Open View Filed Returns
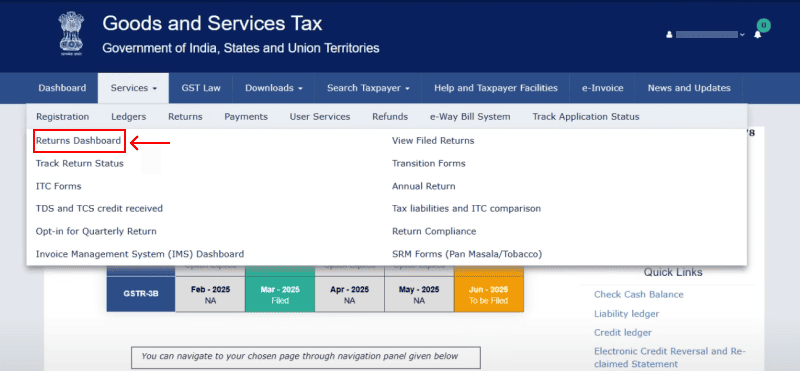Image resolution: width=800 pixels, height=371 pixels. pos(433,141)
